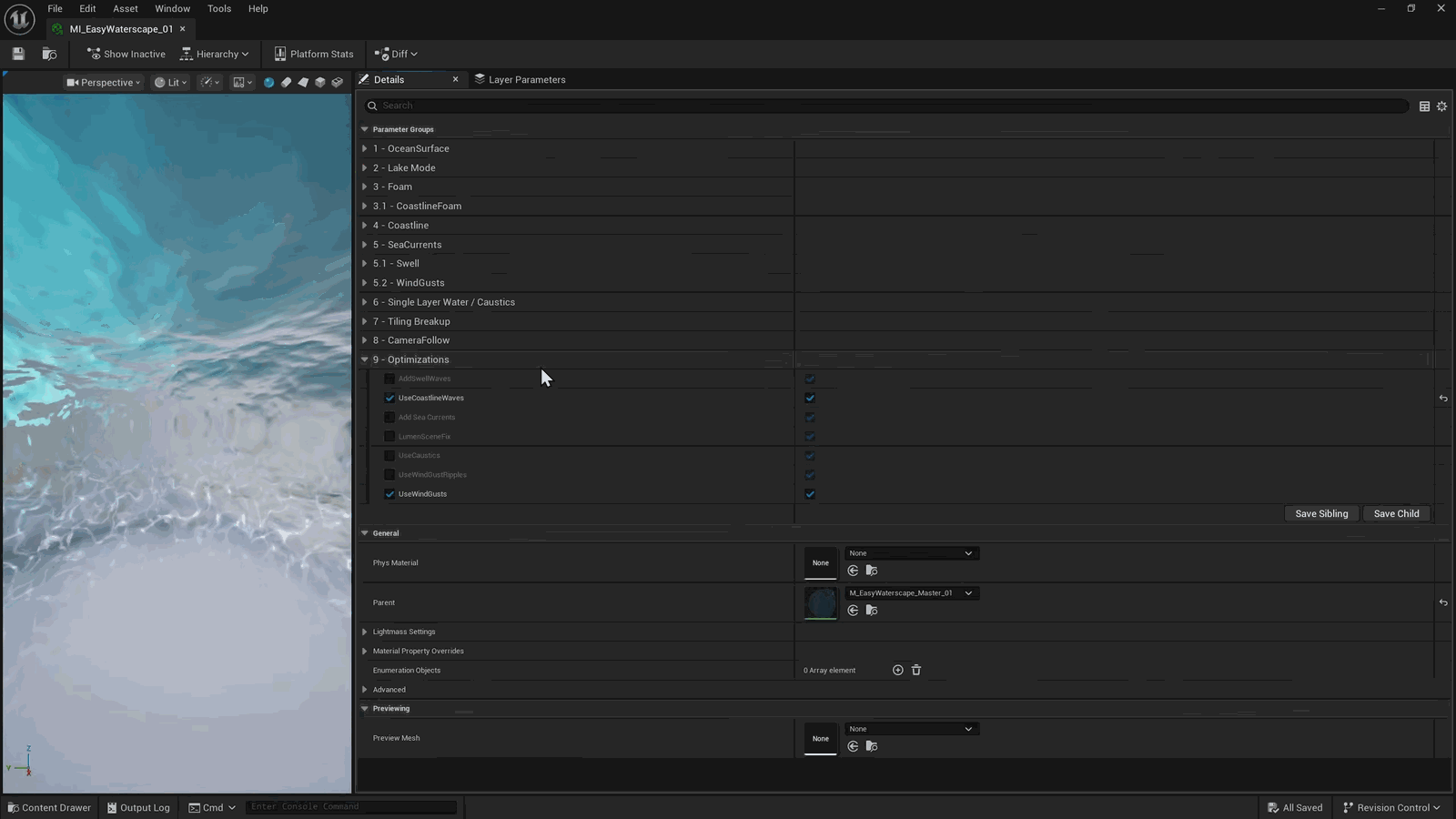The image size is (1456, 819).
Task: Browse to Parent material in Content Browser
Action: (872, 611)
